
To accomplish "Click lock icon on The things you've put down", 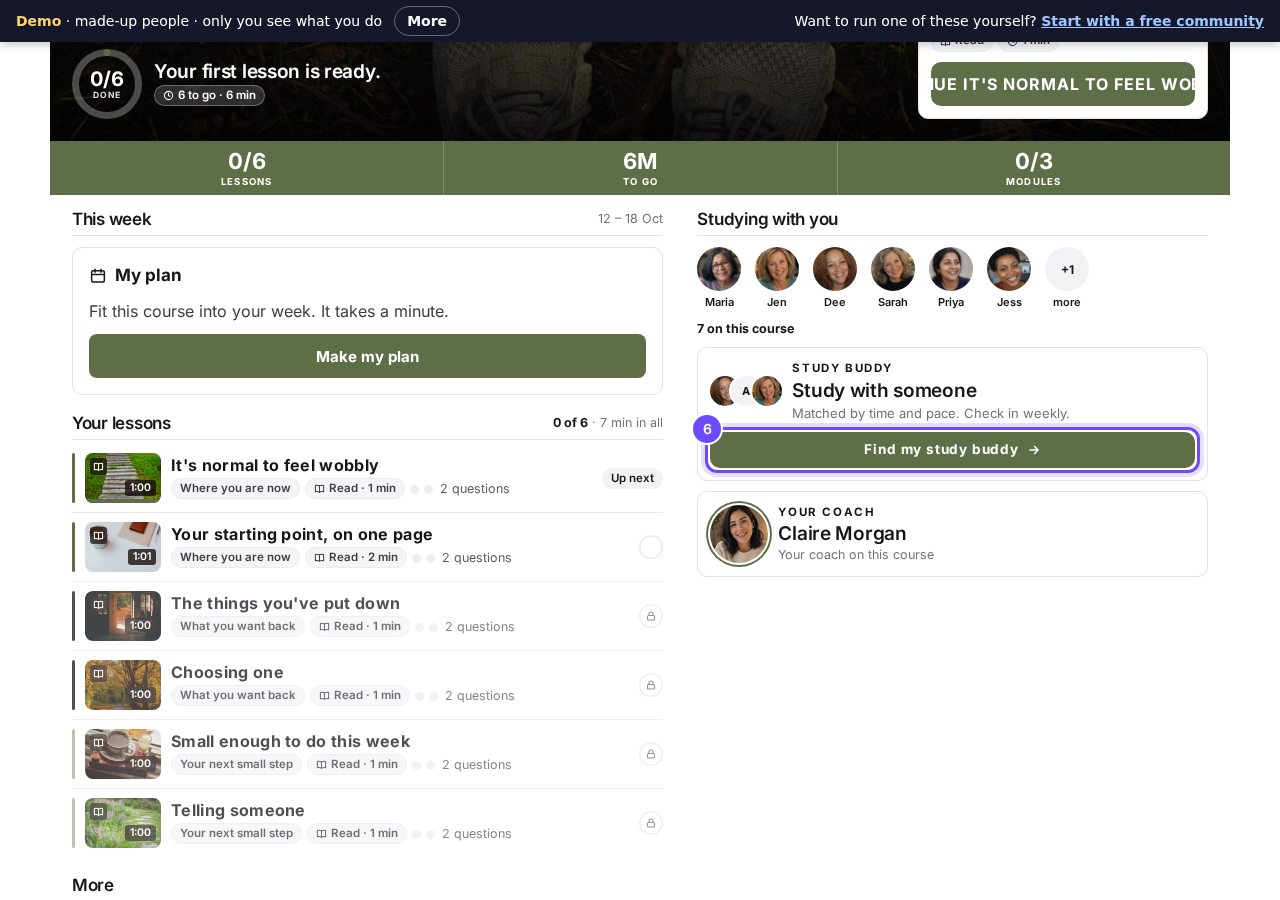I will [x=651, y=616].
